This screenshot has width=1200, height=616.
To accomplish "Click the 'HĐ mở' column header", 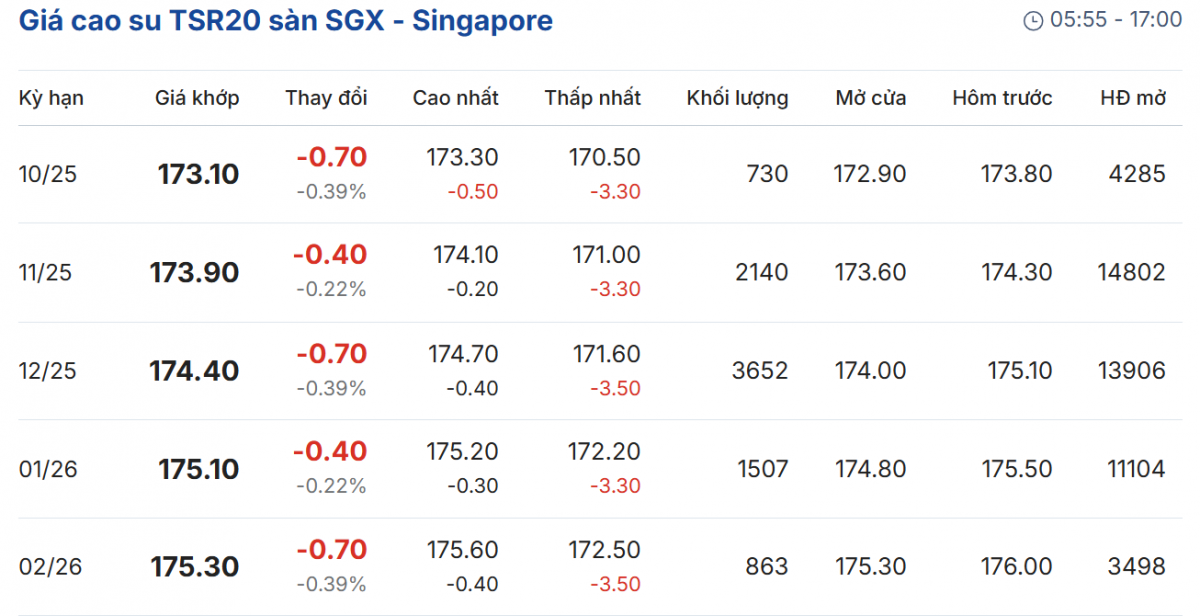I will (1133, 98).
